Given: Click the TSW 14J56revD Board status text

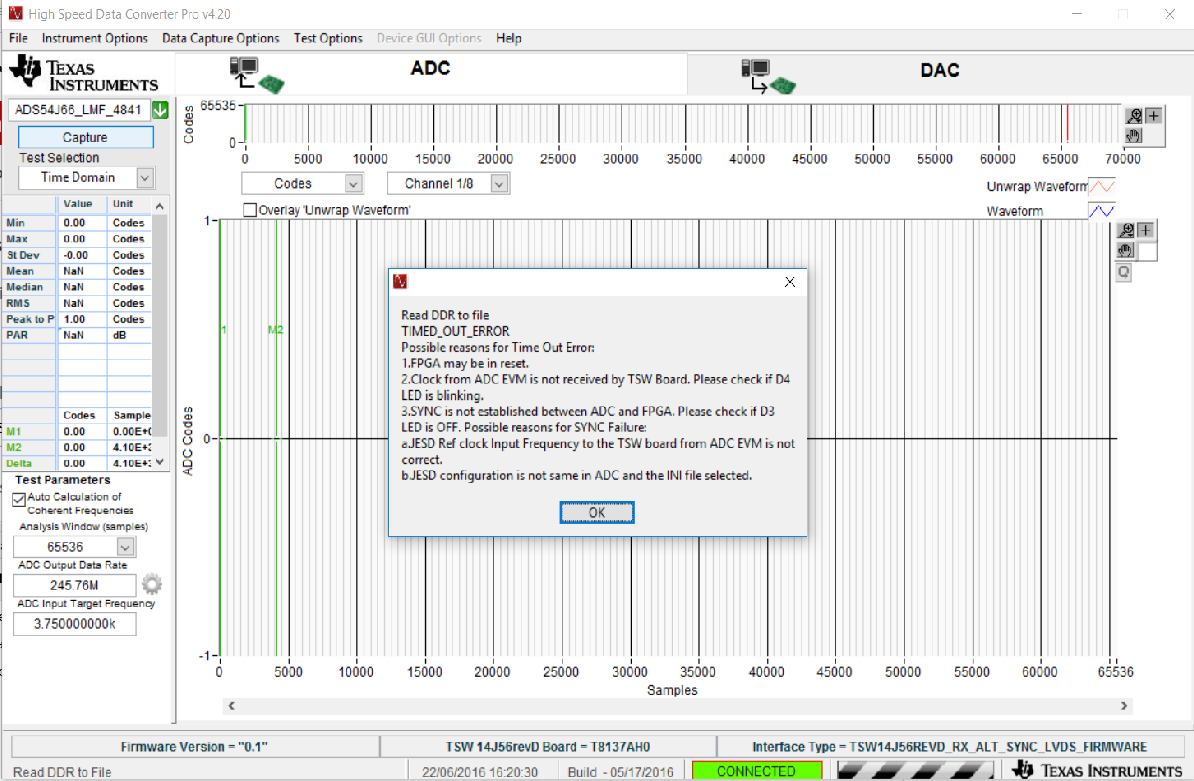Looking at the screenshot, I should click(548, 747).
